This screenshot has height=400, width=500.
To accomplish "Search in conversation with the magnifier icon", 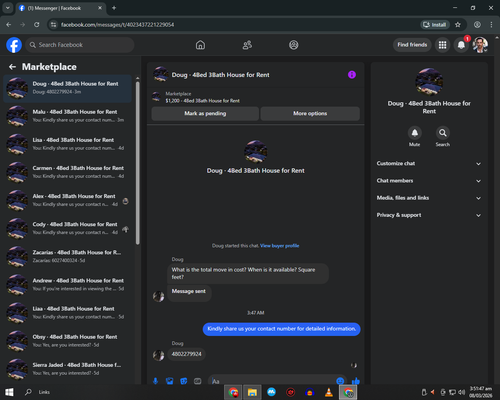I will pyautogui.click(x=443, y=133).
